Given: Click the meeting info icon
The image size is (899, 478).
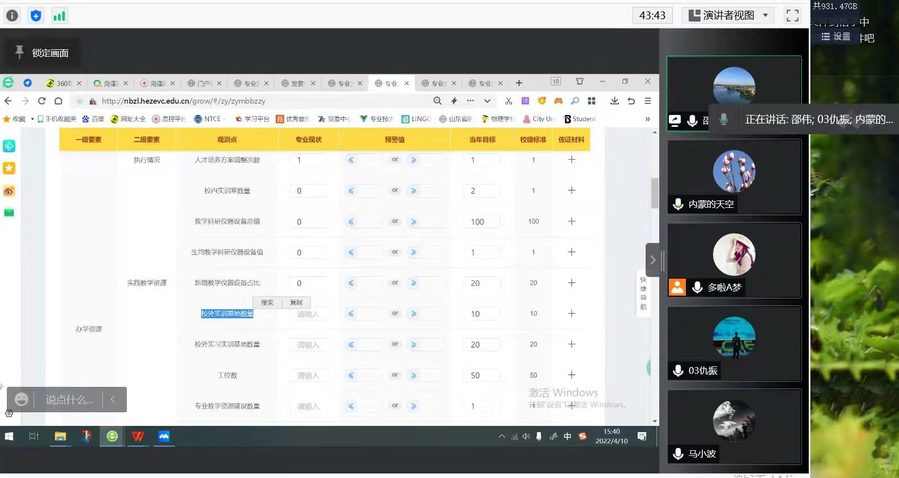Looking at the screenshot, I should click(x=13, y=16).
